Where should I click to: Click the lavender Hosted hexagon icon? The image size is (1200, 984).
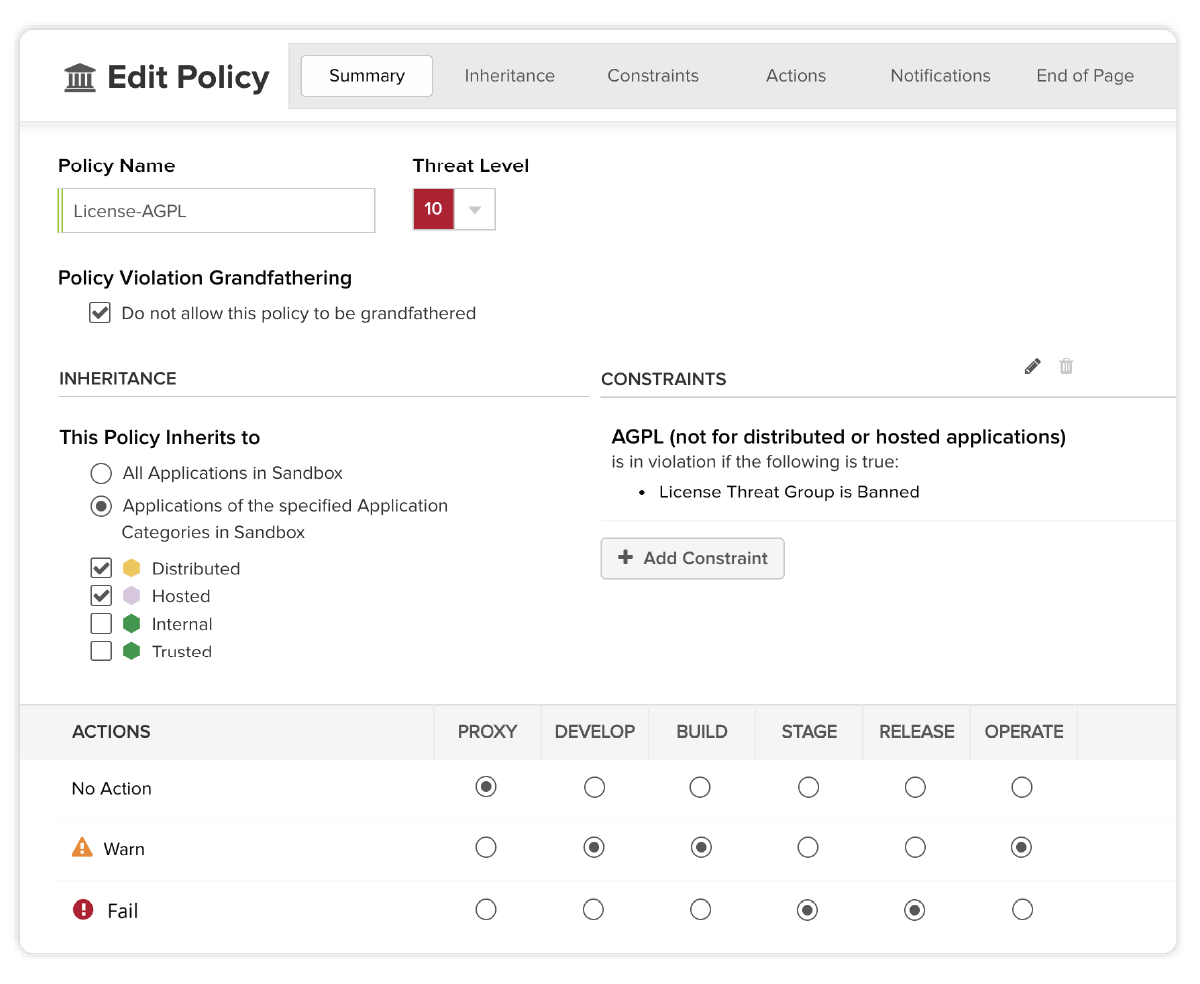click(x=131, y=596)
